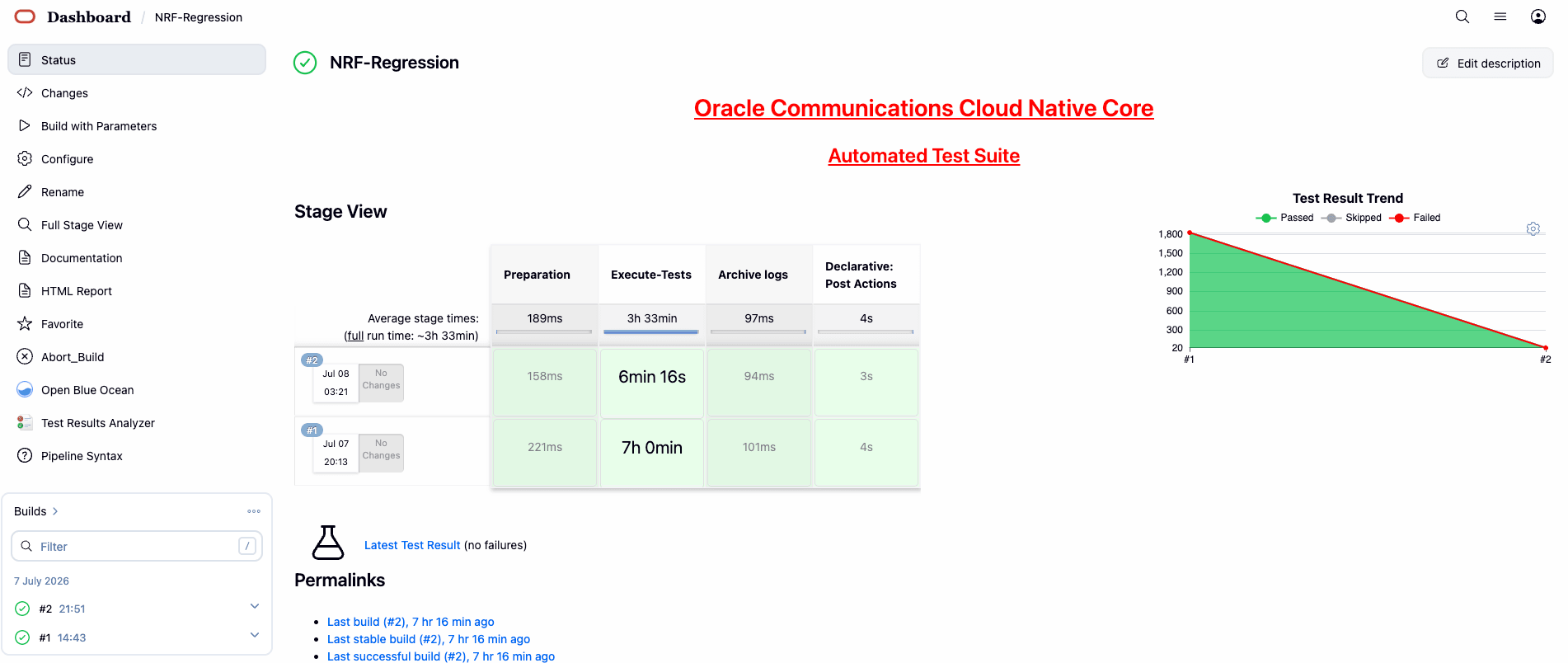Toggle the Passed series in chart legend
This screenshot has height=663, width=1568.
(1284, 218)
